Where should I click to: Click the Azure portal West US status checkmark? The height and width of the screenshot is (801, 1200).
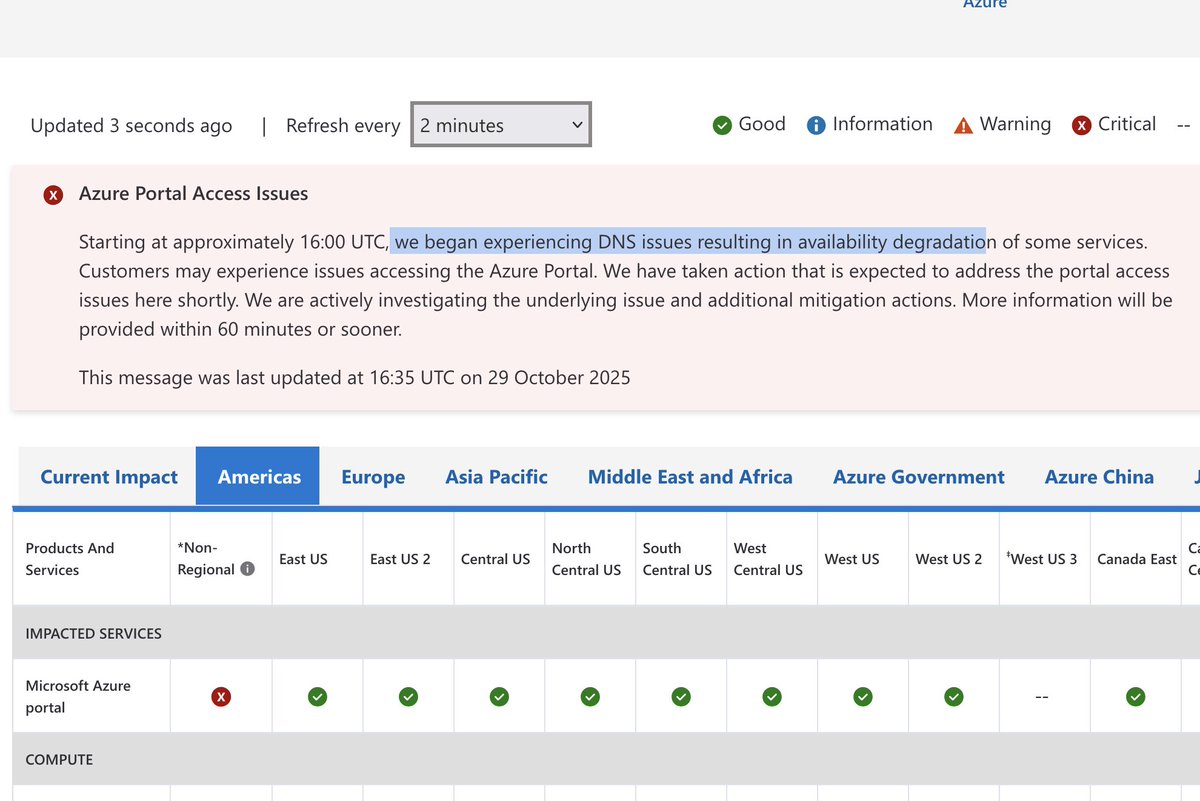click(863, 696)
